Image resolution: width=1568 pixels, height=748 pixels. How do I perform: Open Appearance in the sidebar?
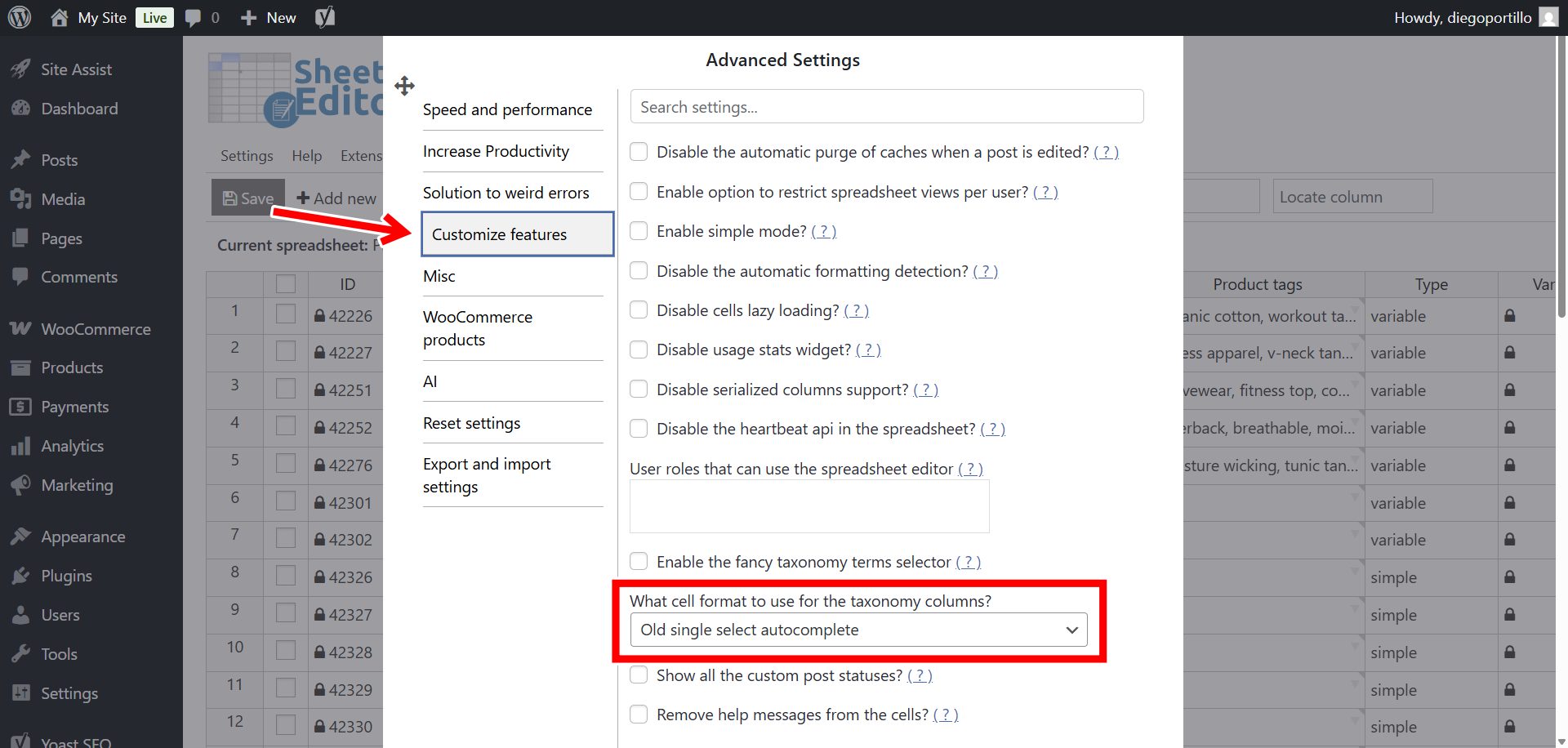pyautogui.click(x=82, y=537)
